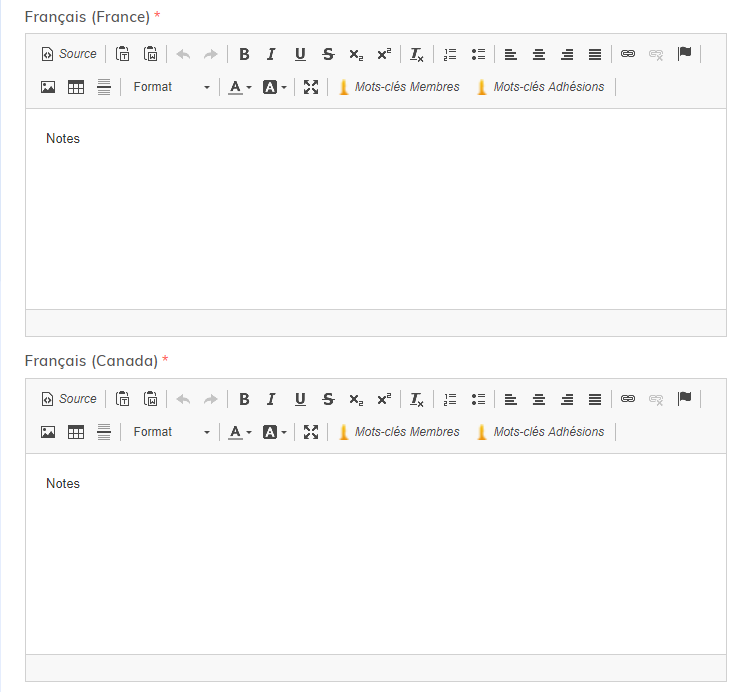The height and width of the screenshot is (692, 754).
Task: Insert anchor flag in Canada editor
Action: tap(684, 399)
